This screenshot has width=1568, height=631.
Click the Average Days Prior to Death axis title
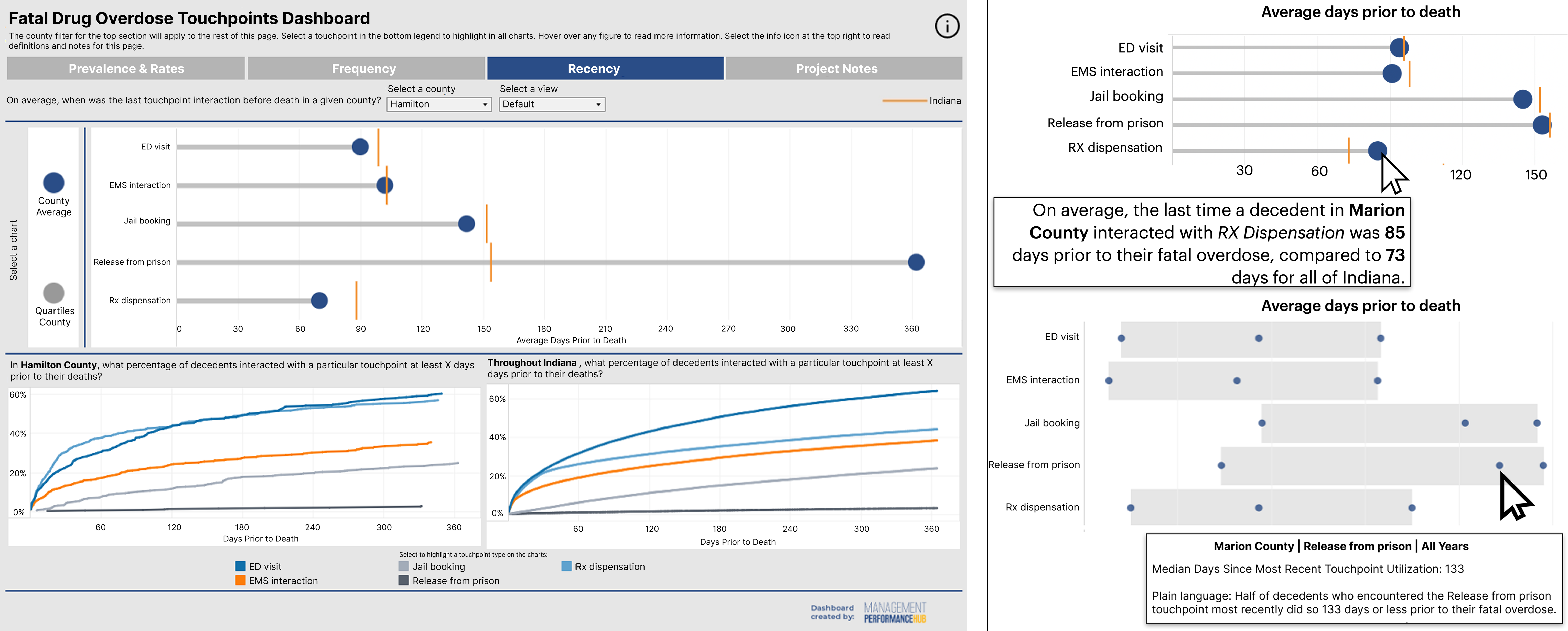pos(571,340)
